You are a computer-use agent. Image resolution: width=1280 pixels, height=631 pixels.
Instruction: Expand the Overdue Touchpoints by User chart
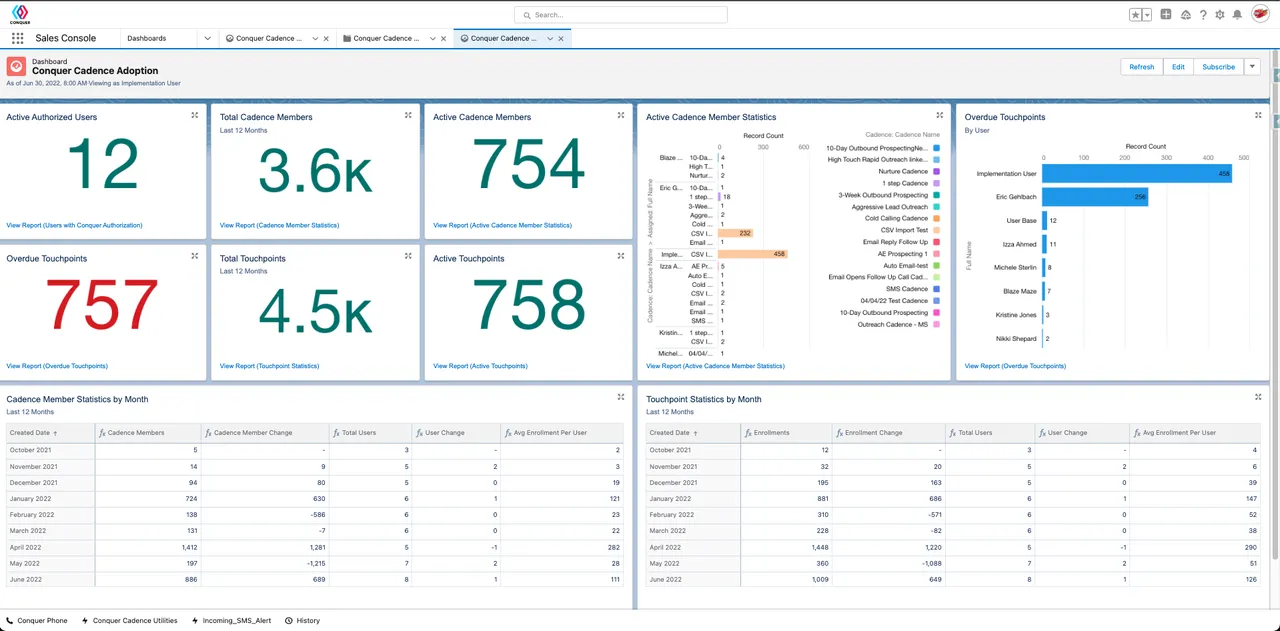pos(1258,116)
